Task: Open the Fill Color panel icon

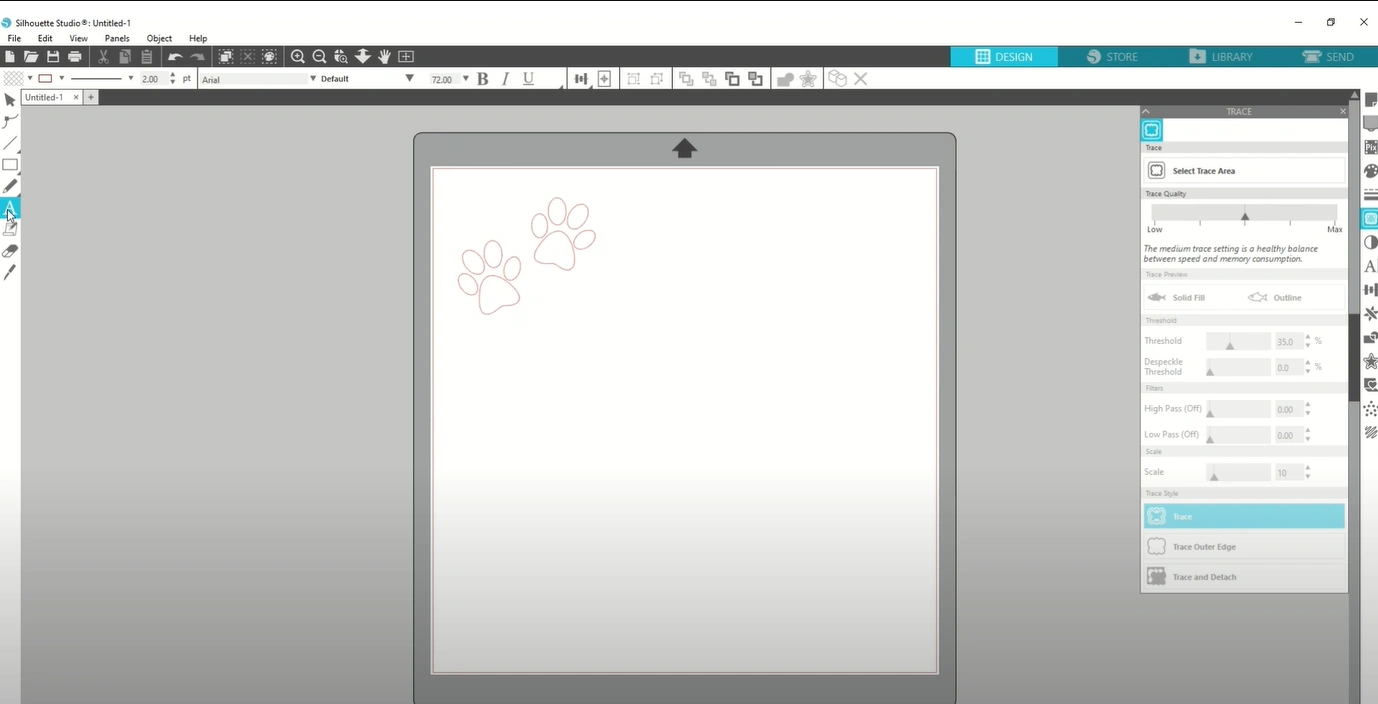Action: (x=1370, y=171)
